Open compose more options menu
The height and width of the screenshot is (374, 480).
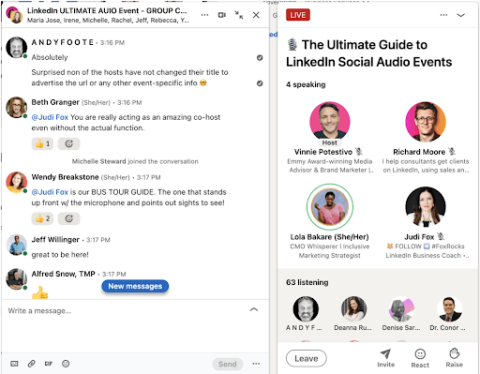(256, 364)
